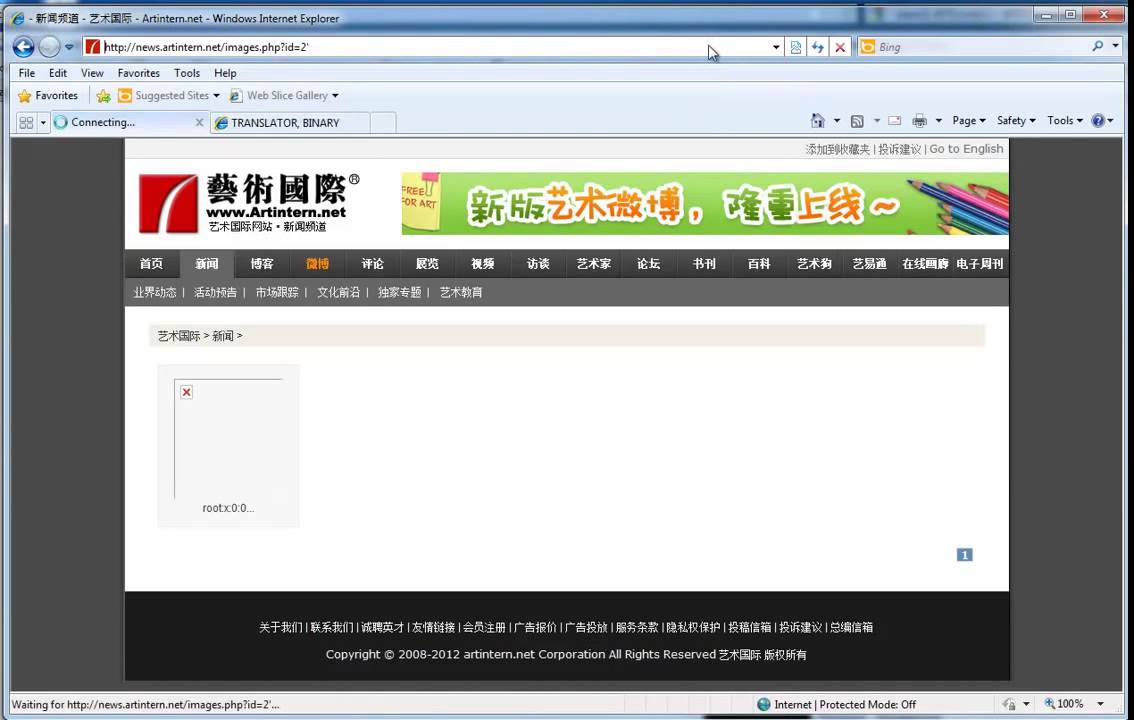Open the Suggested Sites dropdown
This screenshot has width=1134, height=720.
169,95
